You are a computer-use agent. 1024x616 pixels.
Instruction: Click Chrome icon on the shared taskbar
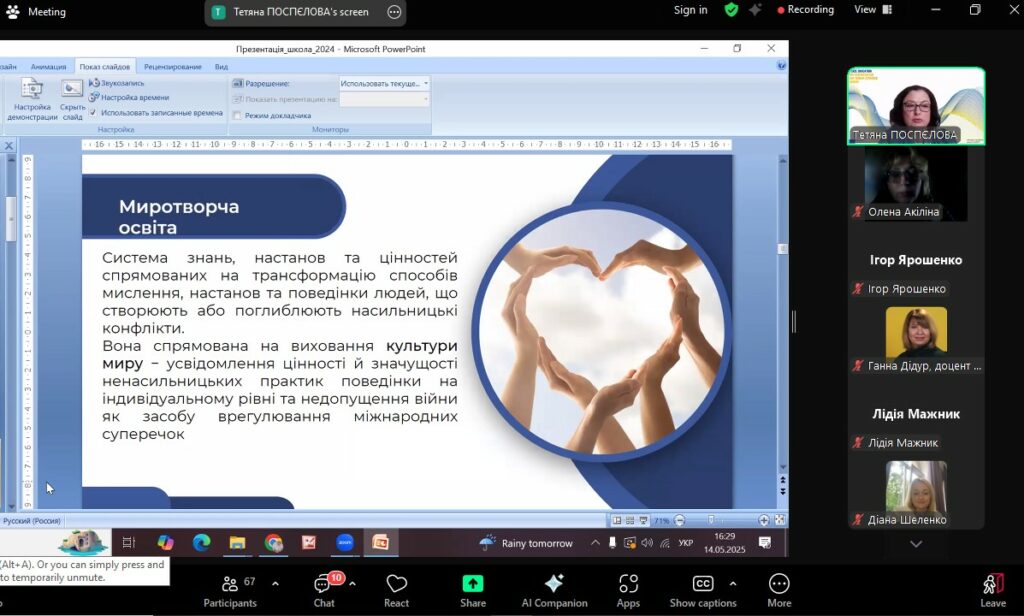pos(274,542)
